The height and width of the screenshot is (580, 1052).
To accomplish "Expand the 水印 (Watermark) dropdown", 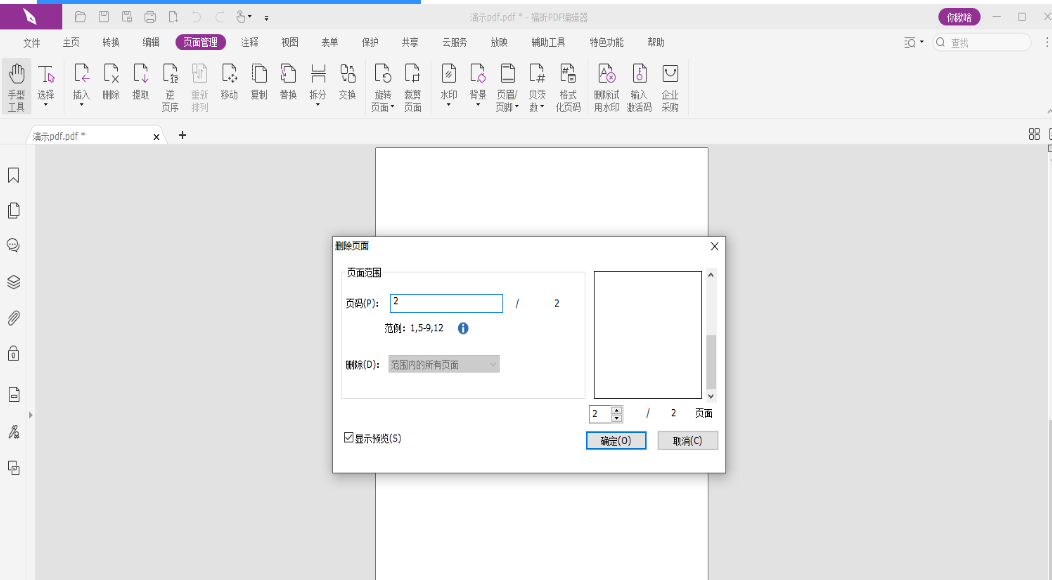I will [449, 104].
